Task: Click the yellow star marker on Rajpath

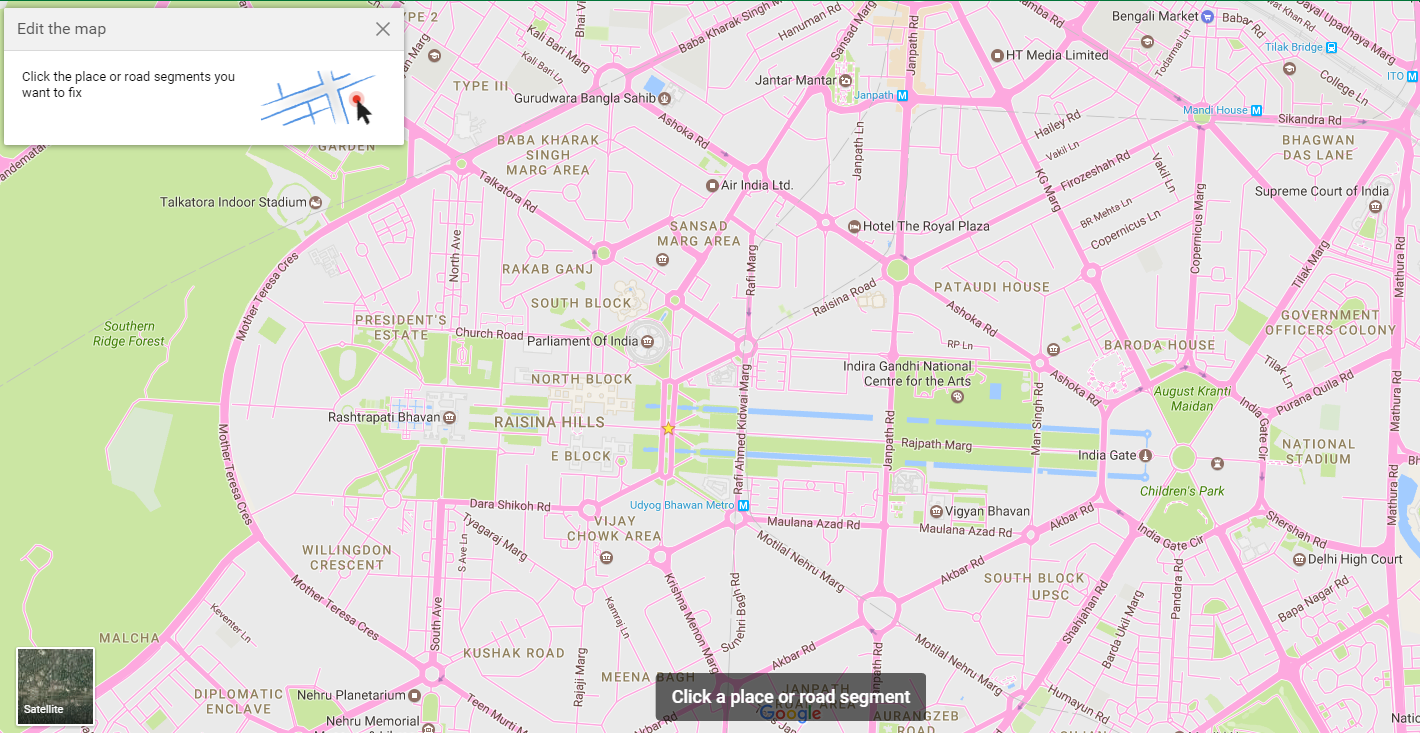Action: pos(668,428)
